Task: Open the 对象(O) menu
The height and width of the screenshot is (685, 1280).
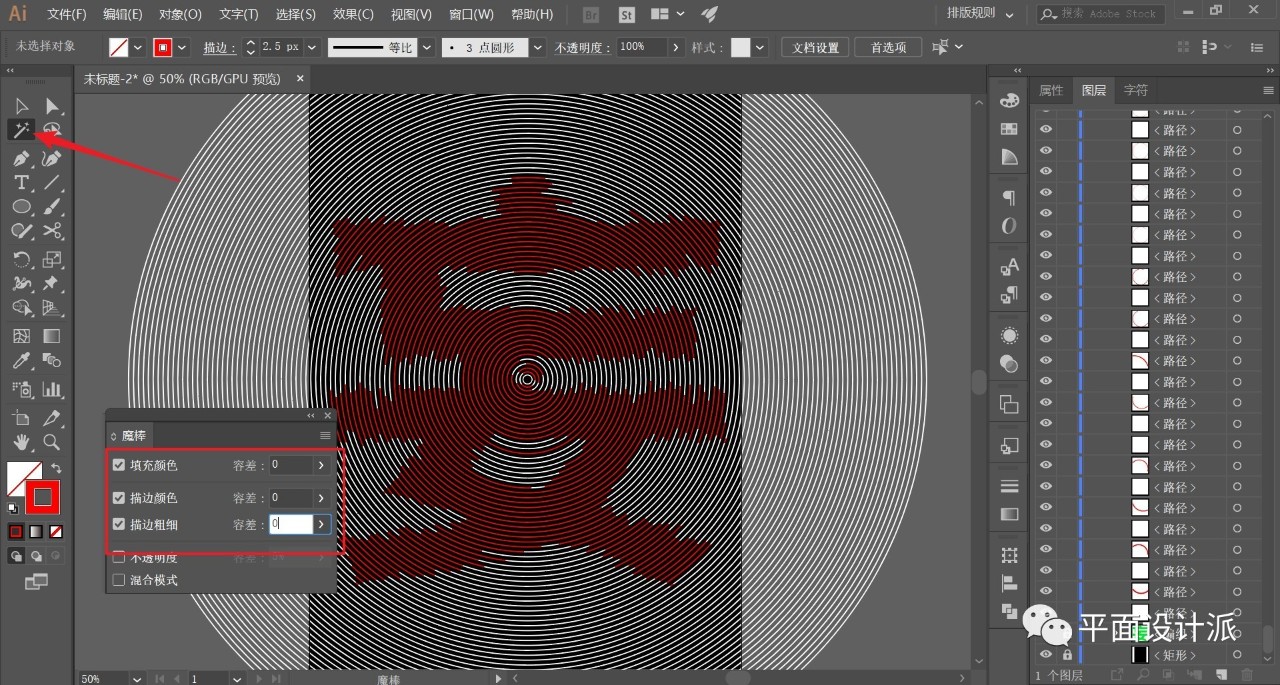Action: (180, 14)
